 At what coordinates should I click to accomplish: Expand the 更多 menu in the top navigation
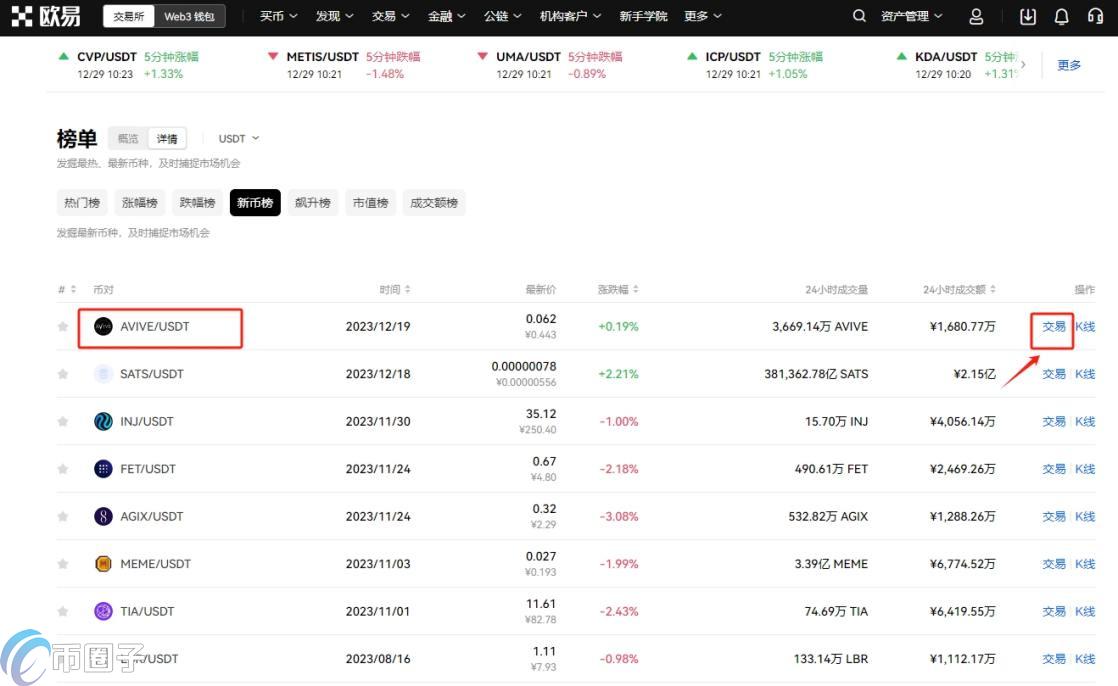point(703,16)
